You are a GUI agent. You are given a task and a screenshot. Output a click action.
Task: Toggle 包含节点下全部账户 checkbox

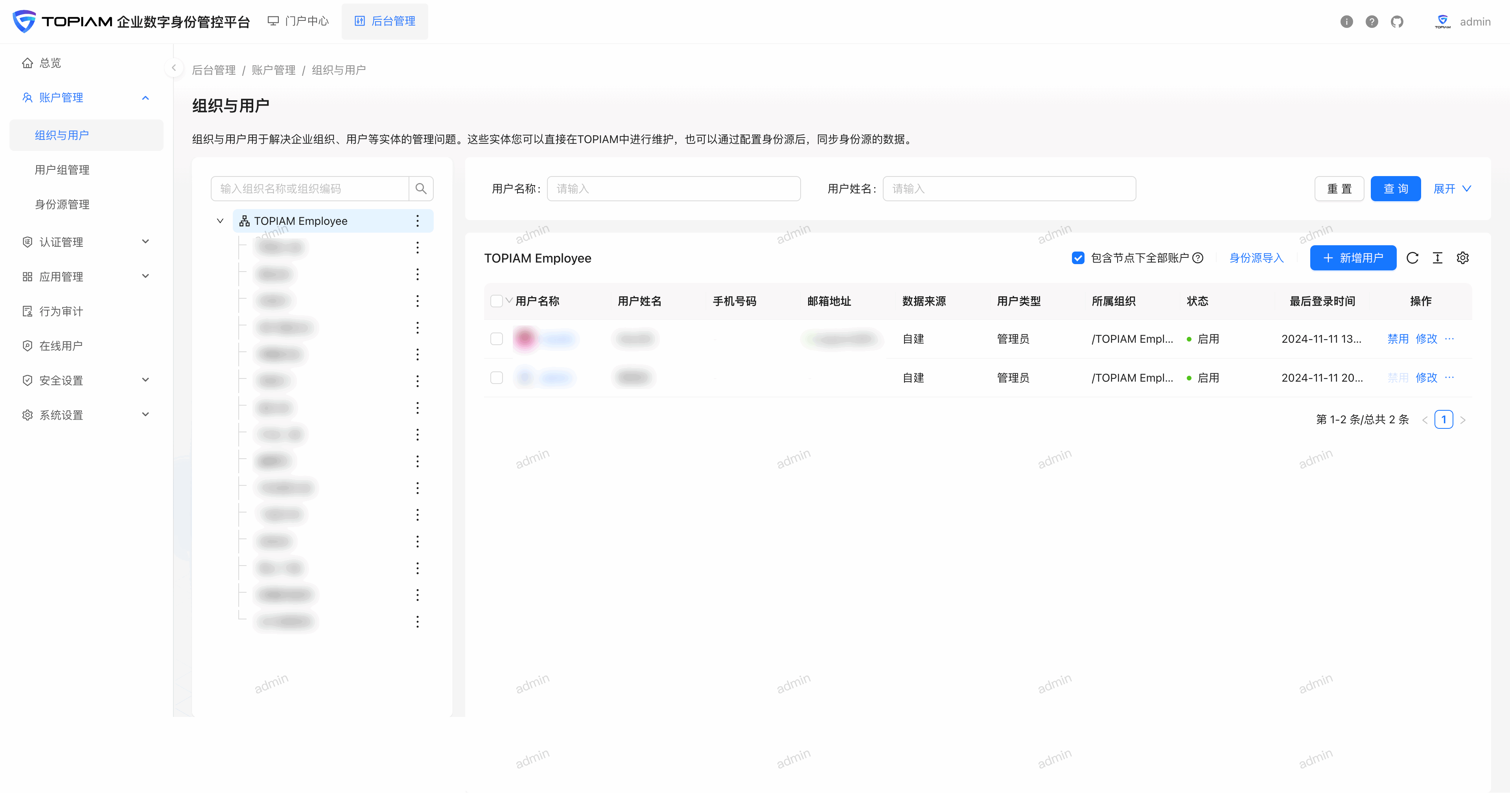[1077, 258]
